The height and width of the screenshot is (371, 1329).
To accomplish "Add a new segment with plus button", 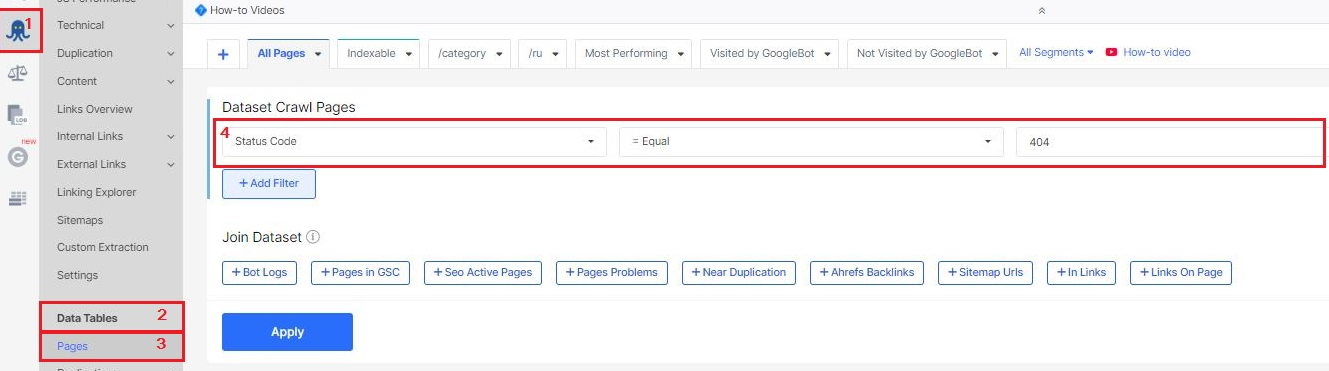I will tap(222, 54).
